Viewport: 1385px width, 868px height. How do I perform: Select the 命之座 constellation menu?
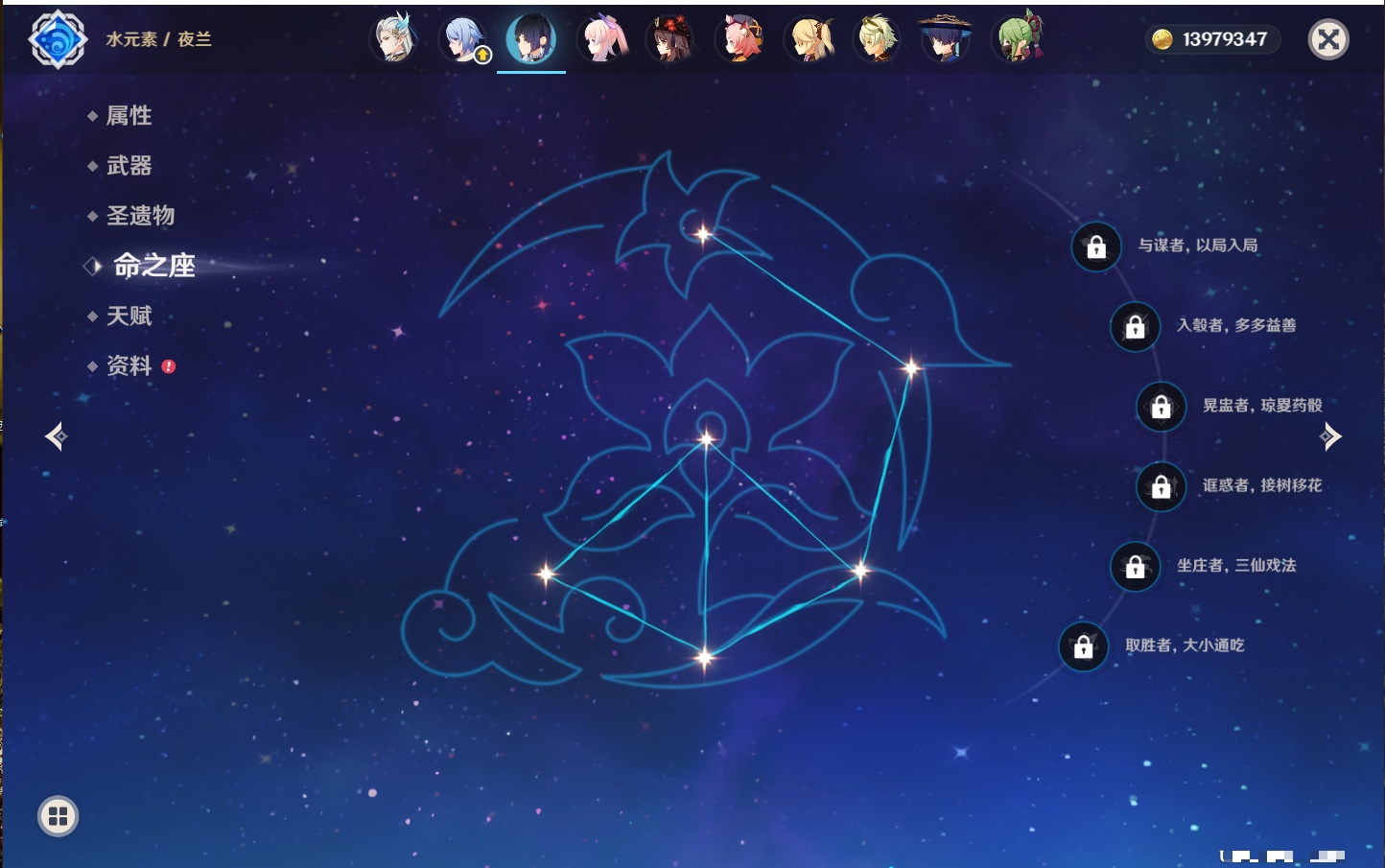pos(153,266)
